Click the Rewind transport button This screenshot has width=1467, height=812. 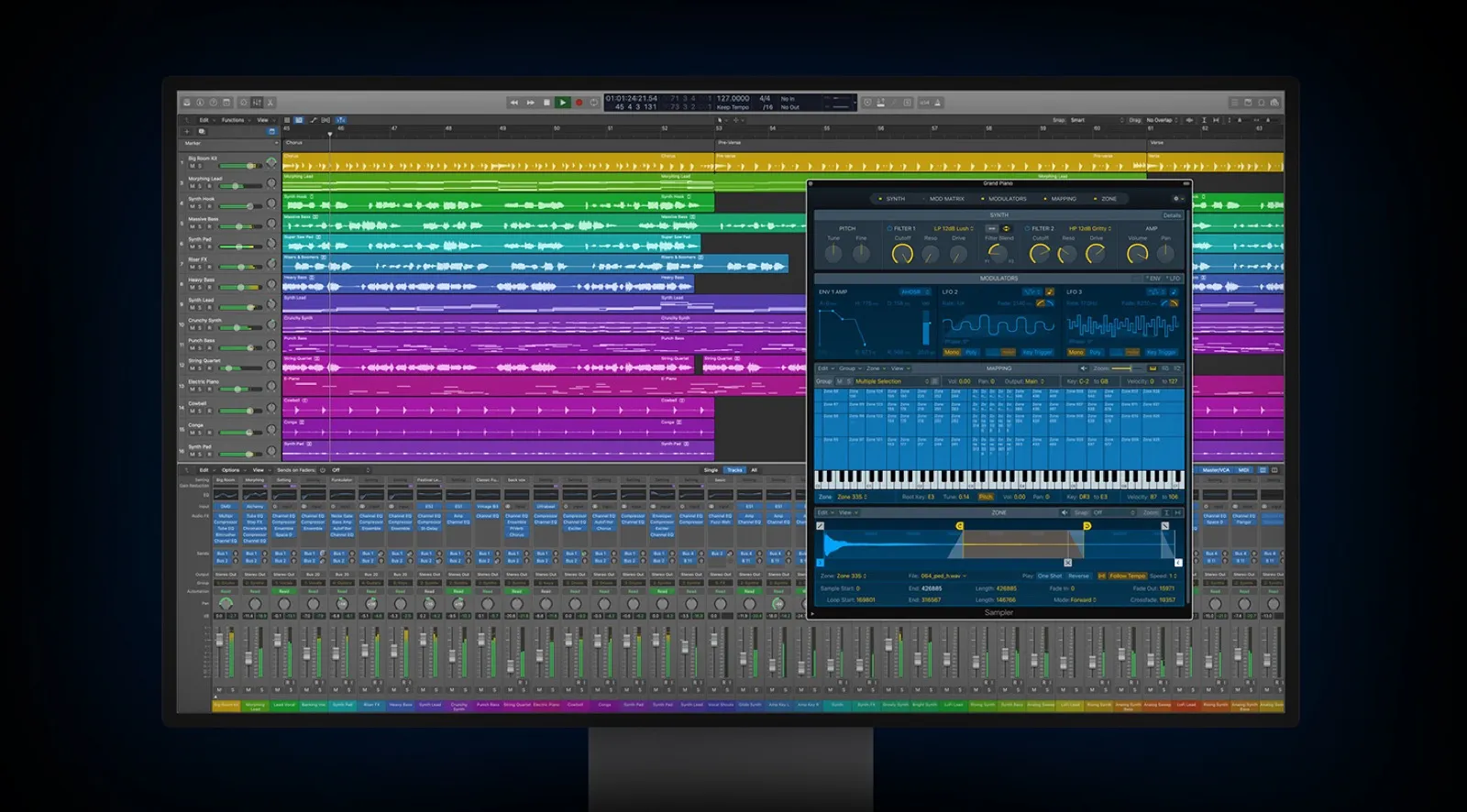514,103
